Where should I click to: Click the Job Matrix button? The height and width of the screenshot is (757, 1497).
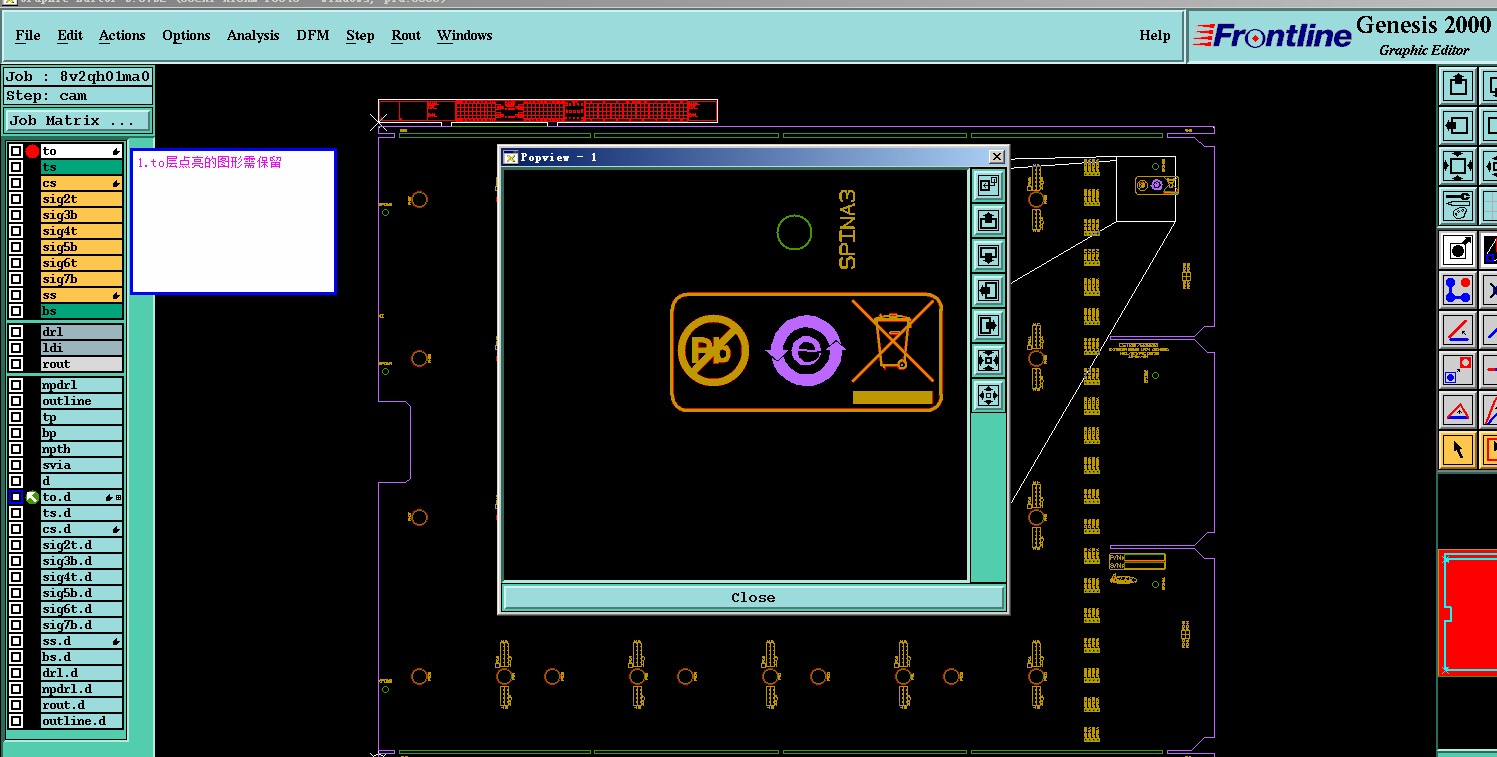pos(78,121)
